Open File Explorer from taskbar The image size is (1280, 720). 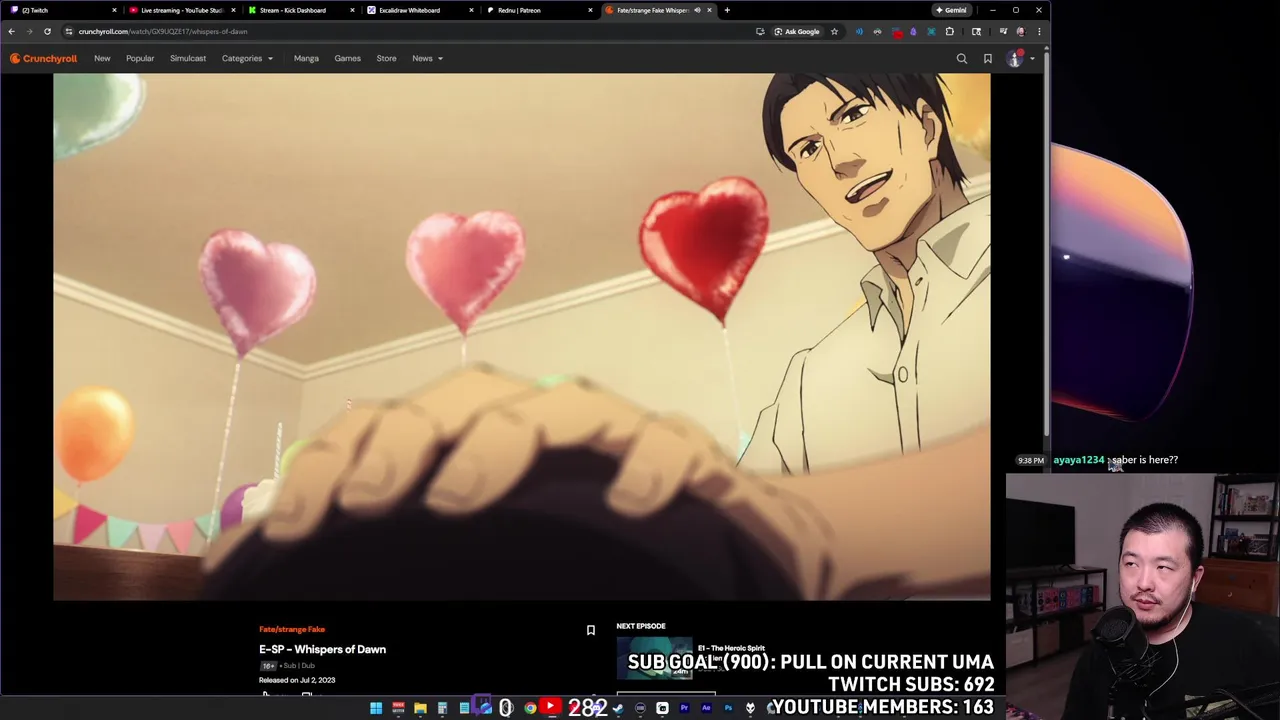click(420, 708)
